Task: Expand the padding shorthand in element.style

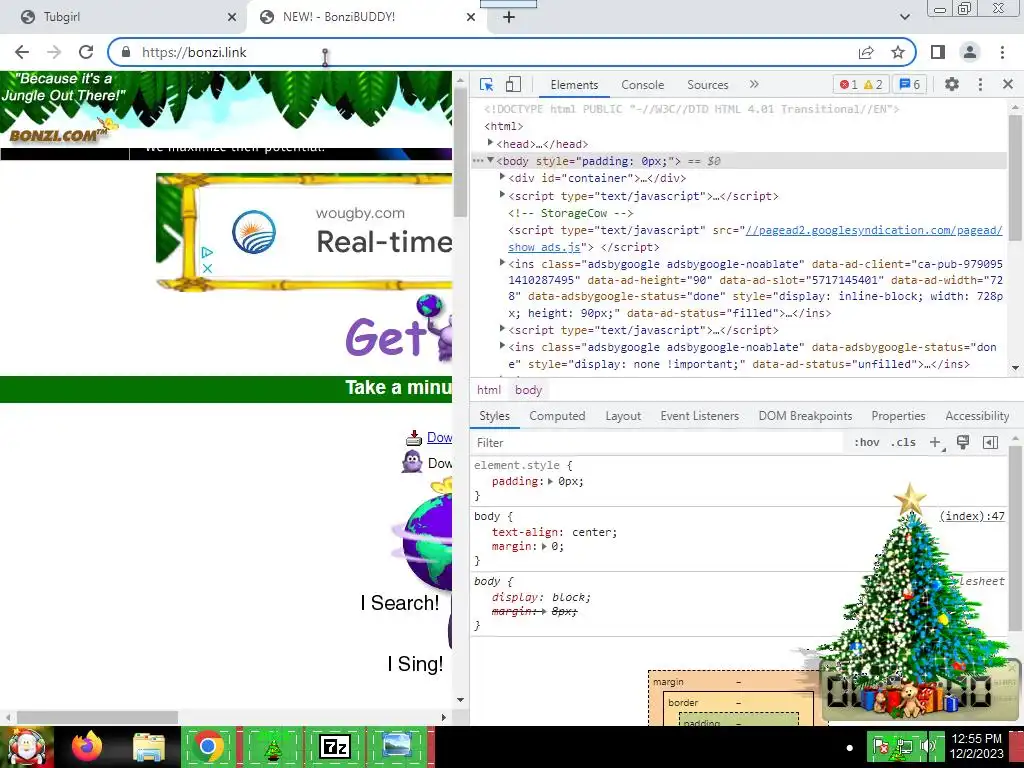Action: click(551, 481)
